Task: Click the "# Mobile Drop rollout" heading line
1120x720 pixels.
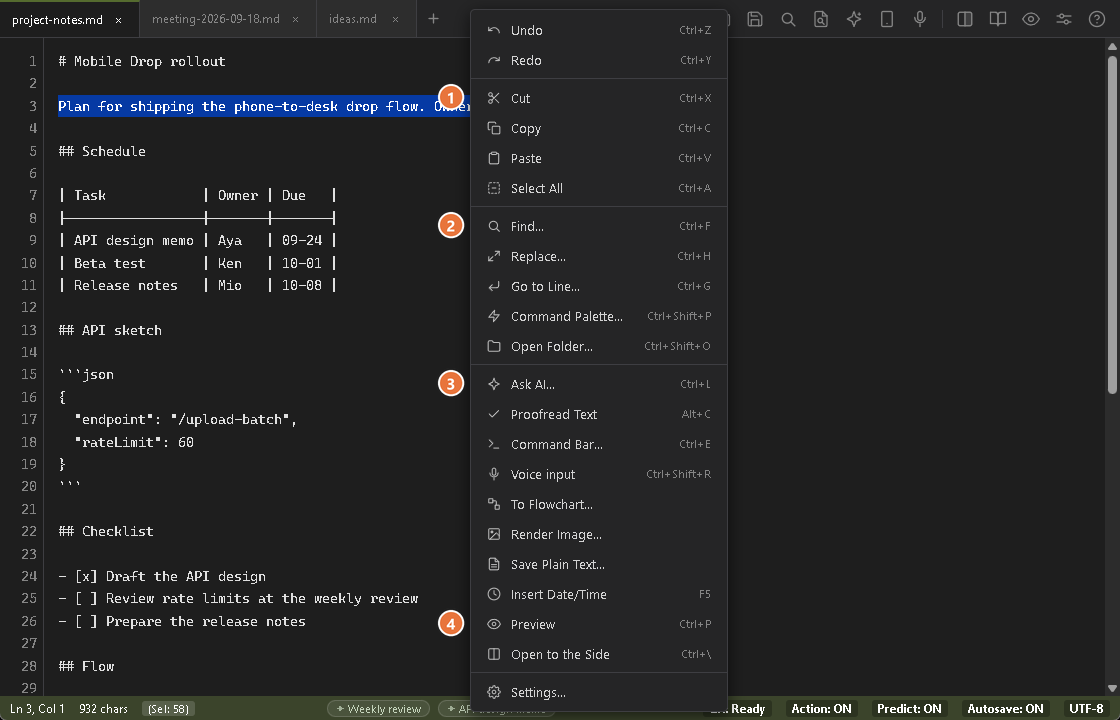Action: click(x=142, y=61)
